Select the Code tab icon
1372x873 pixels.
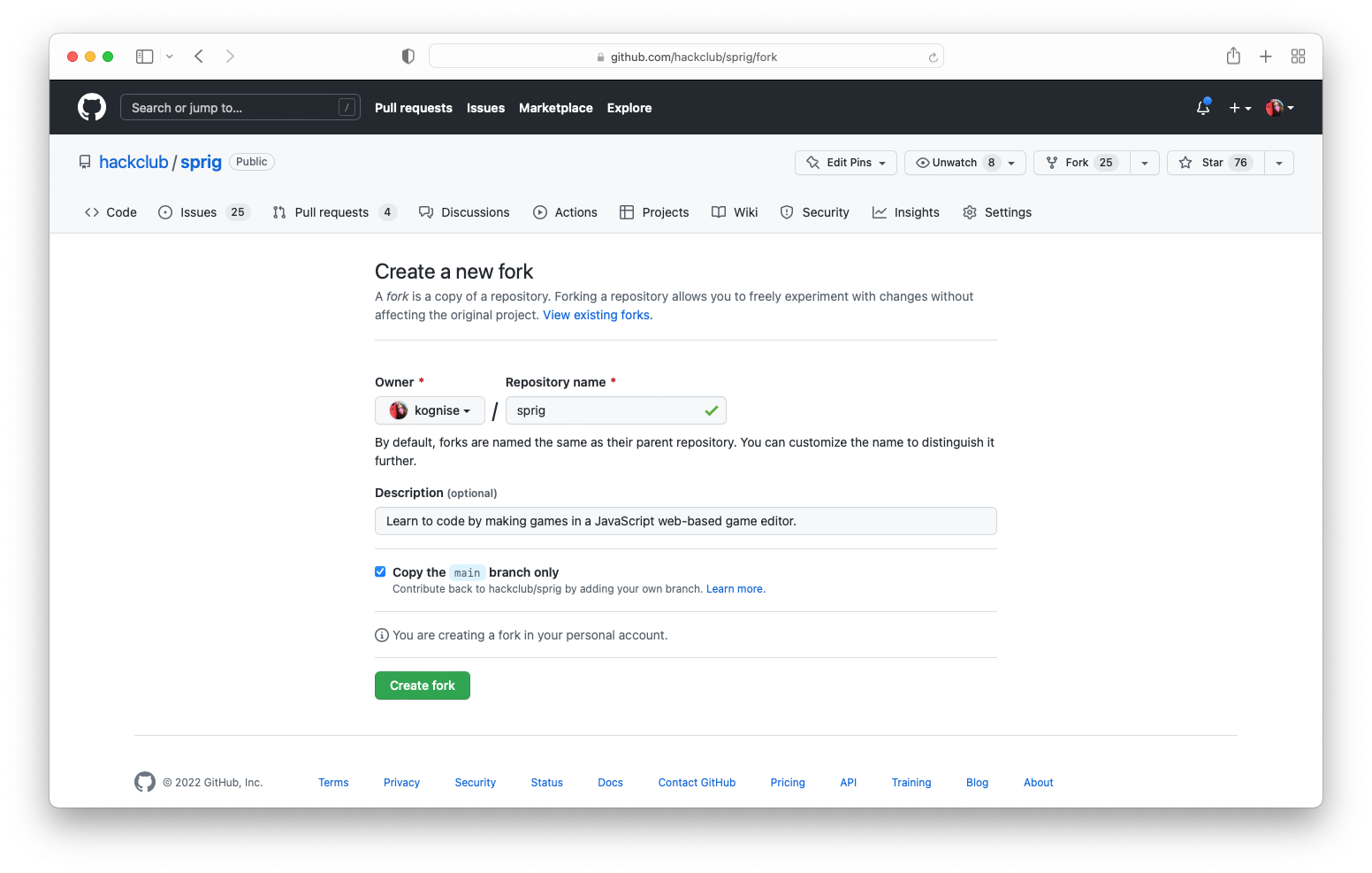91,212
